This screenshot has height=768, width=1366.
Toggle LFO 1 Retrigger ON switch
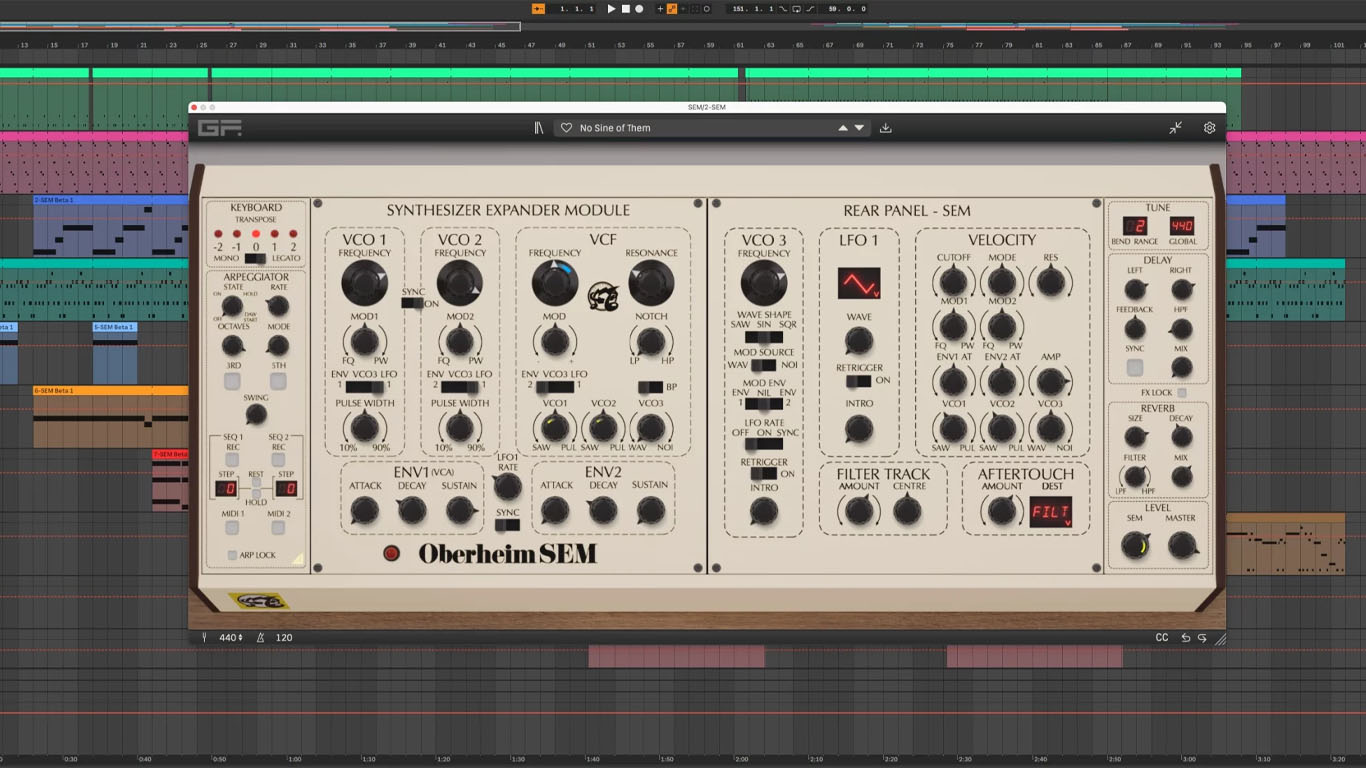tap(859, 381)
